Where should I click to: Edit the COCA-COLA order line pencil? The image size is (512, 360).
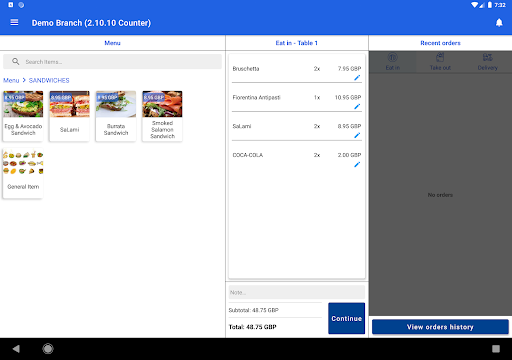coord(357,164)
